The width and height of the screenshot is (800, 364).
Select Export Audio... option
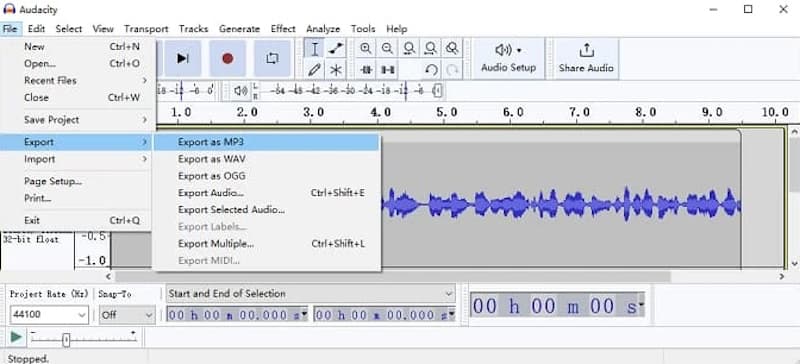click(x=266, y=192)
